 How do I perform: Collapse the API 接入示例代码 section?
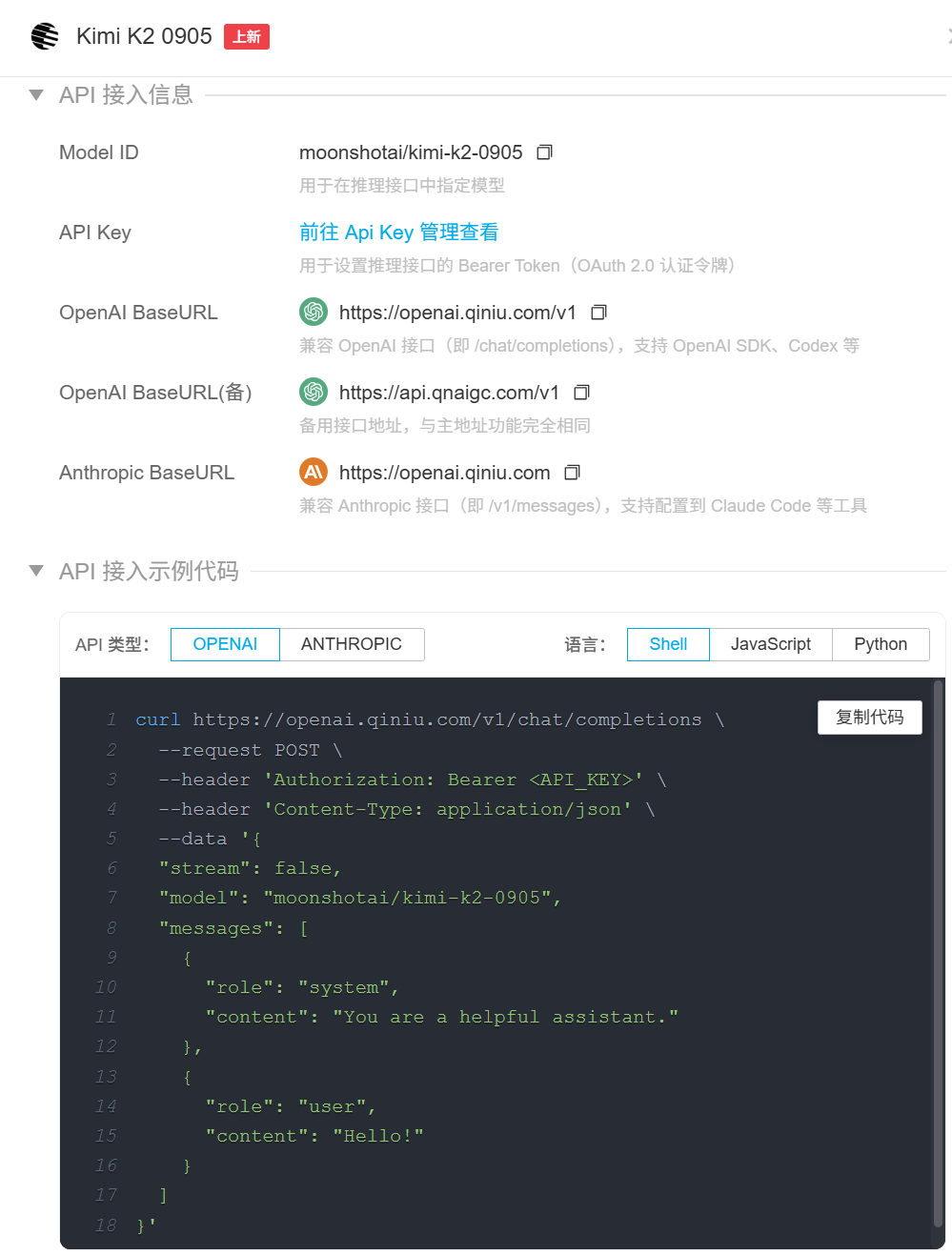[36, 571]
